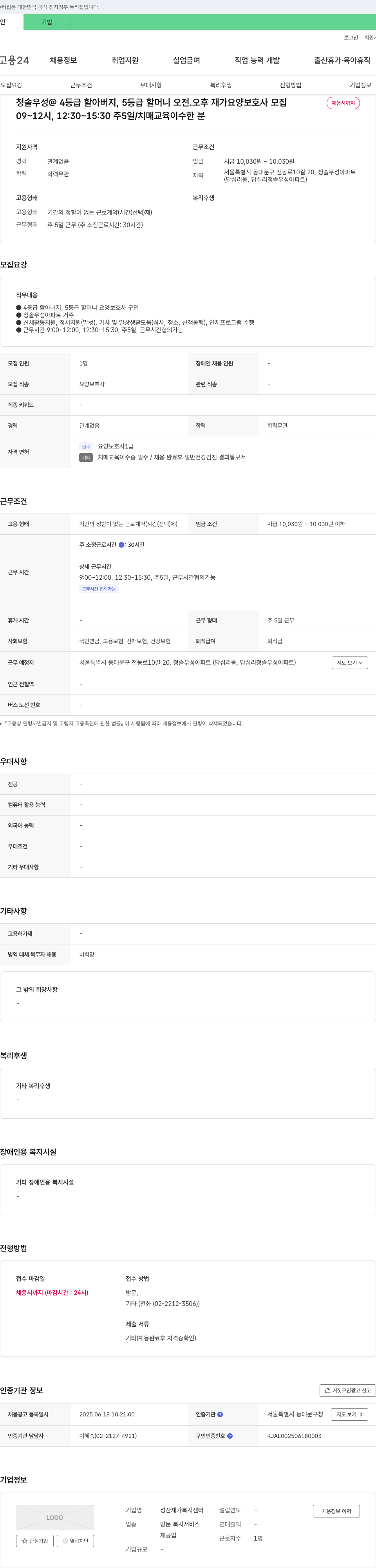
Task: Click the 필수 badge in 자격 면허
Action: [x=86, y=447]
